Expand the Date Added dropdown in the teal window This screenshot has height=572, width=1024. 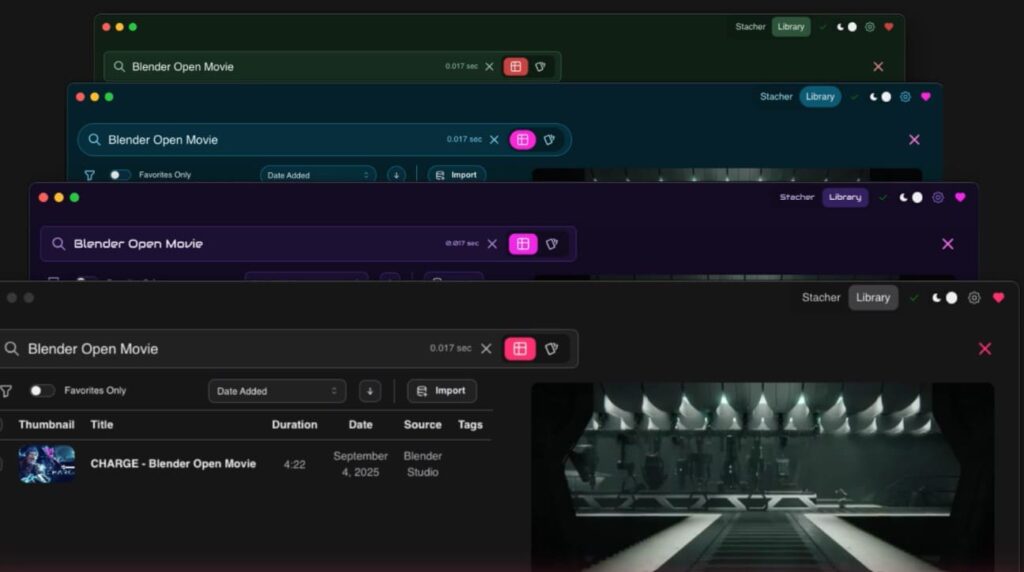coord(318,175)
